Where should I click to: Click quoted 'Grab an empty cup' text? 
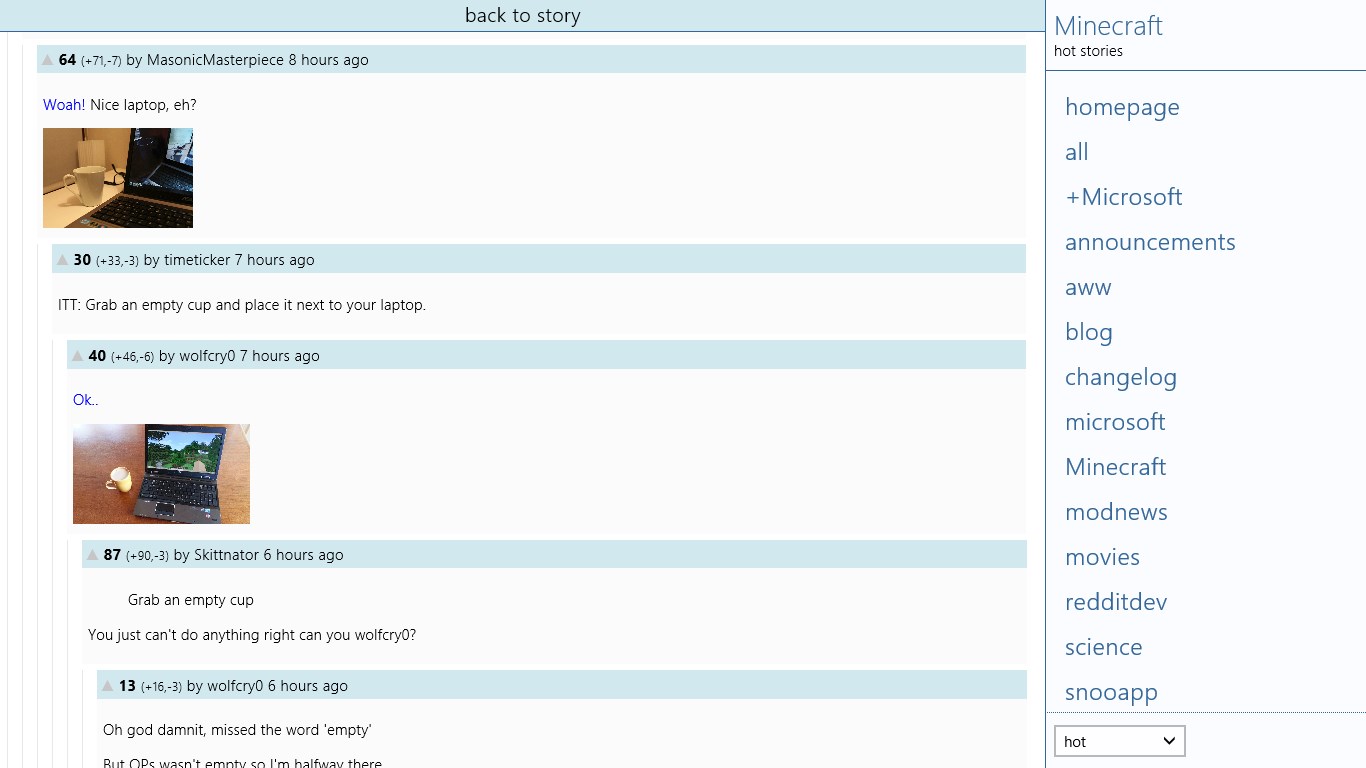(191, 600)
